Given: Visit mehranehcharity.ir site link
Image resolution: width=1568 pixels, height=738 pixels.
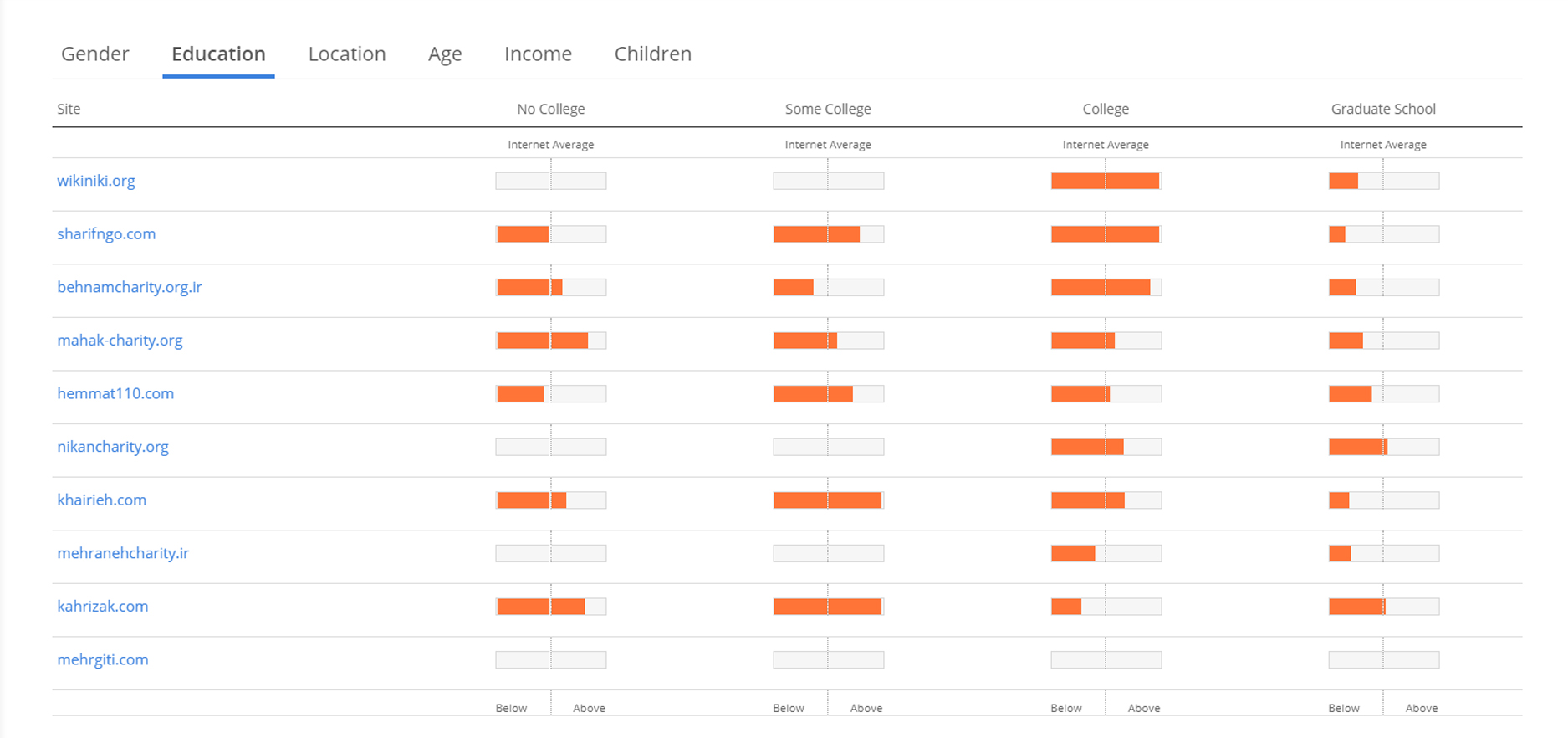Looking at the screenshot, I should (123, 553).
